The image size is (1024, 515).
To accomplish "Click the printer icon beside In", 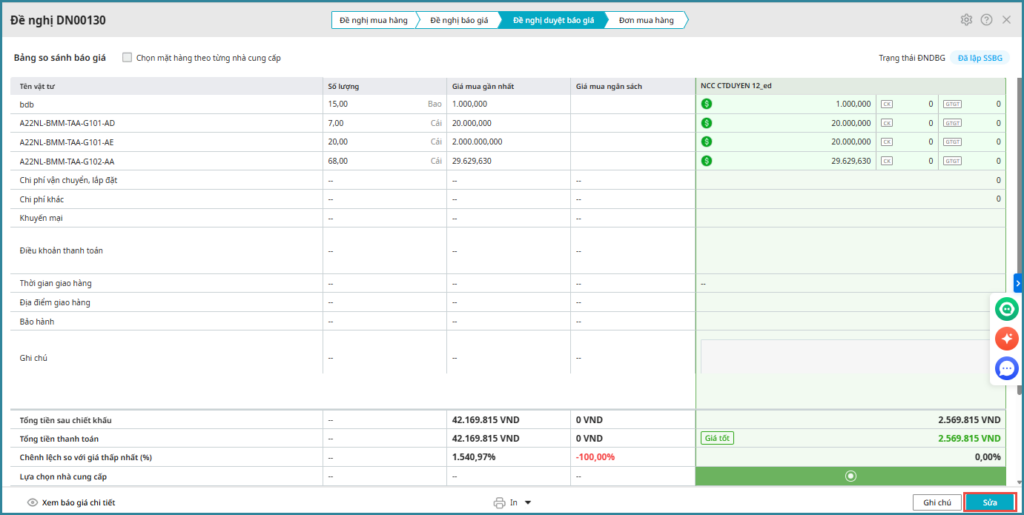I will [499, 503].
